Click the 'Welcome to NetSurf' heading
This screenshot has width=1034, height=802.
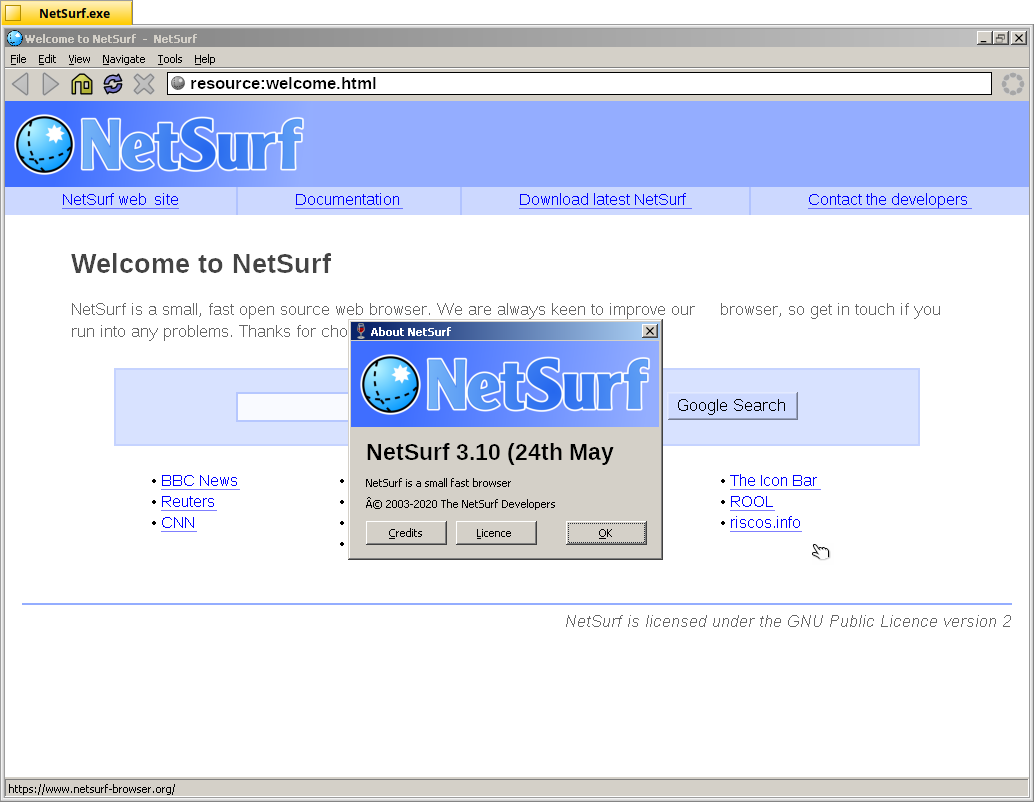point(201,264)
